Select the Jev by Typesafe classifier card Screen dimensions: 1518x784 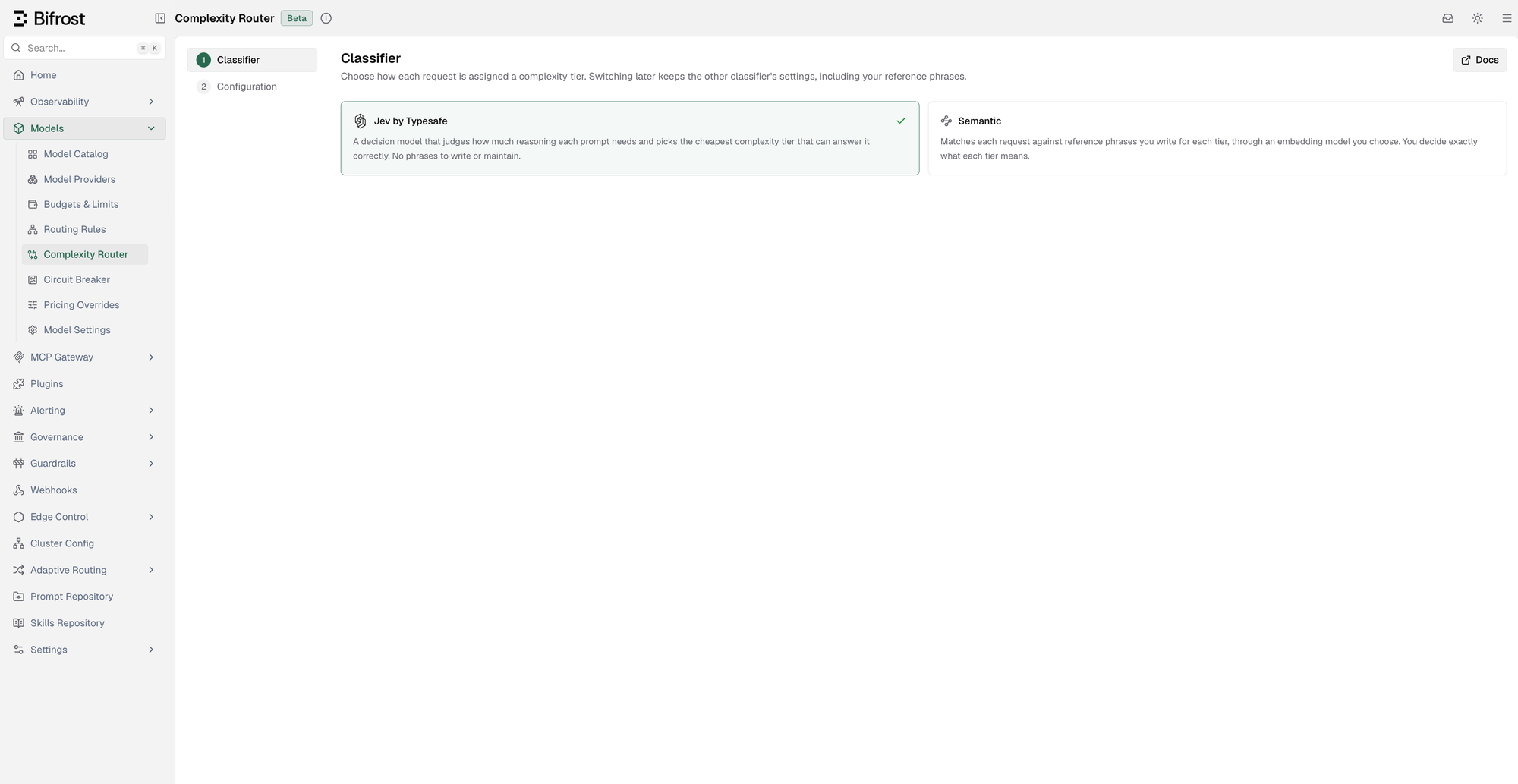[630, 138]
